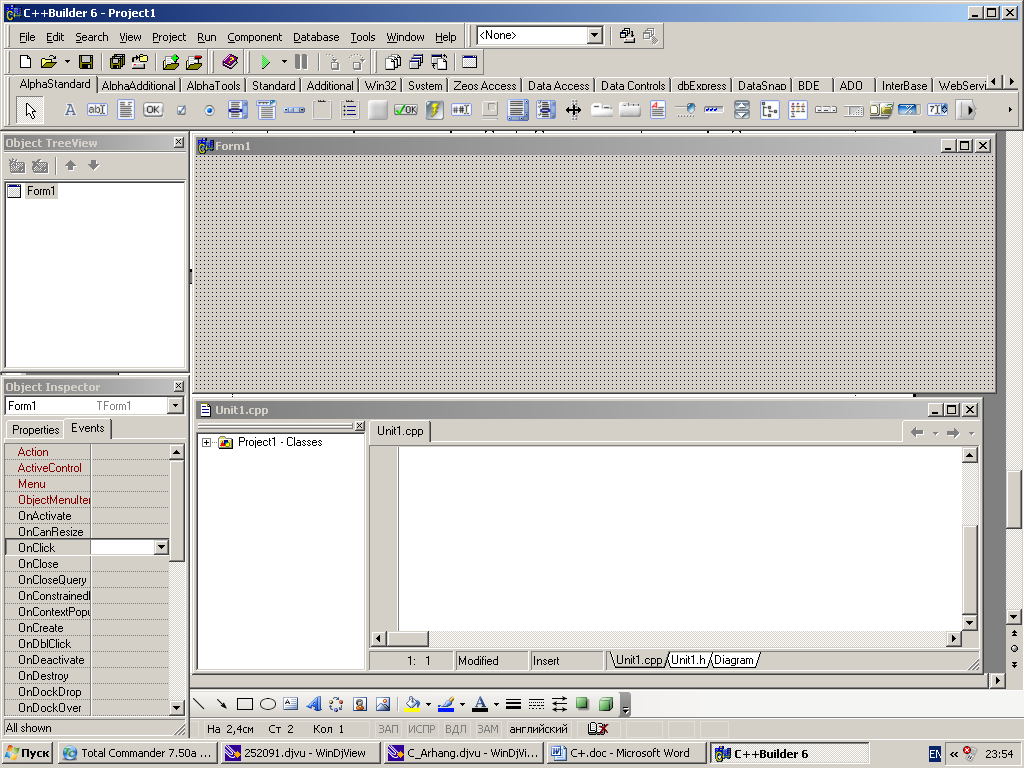Click move-up arrow in Object TreeView
The image size is (1024, 768).
71,166
